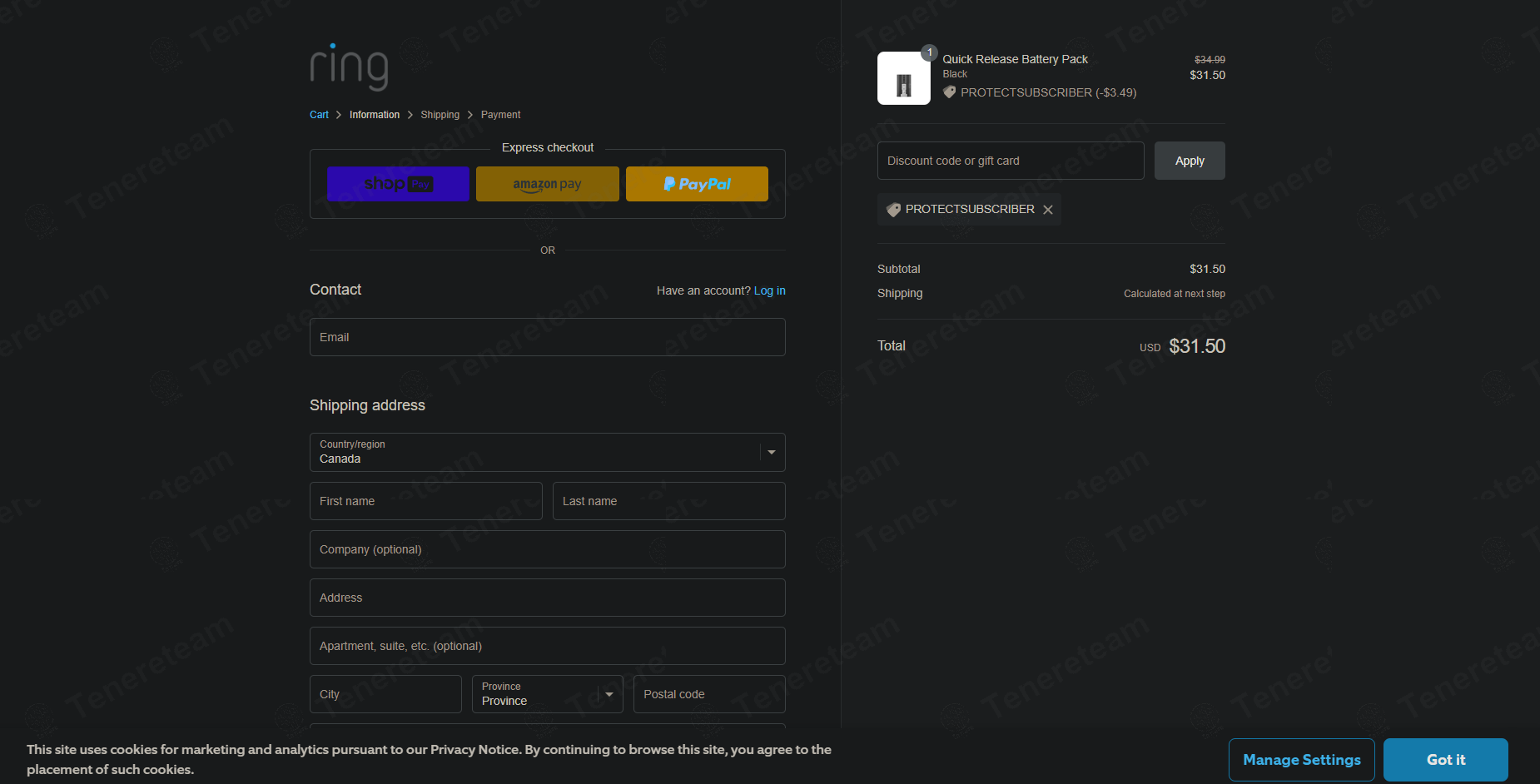Open Manage Settings for cookies

tap(1301, 760)
